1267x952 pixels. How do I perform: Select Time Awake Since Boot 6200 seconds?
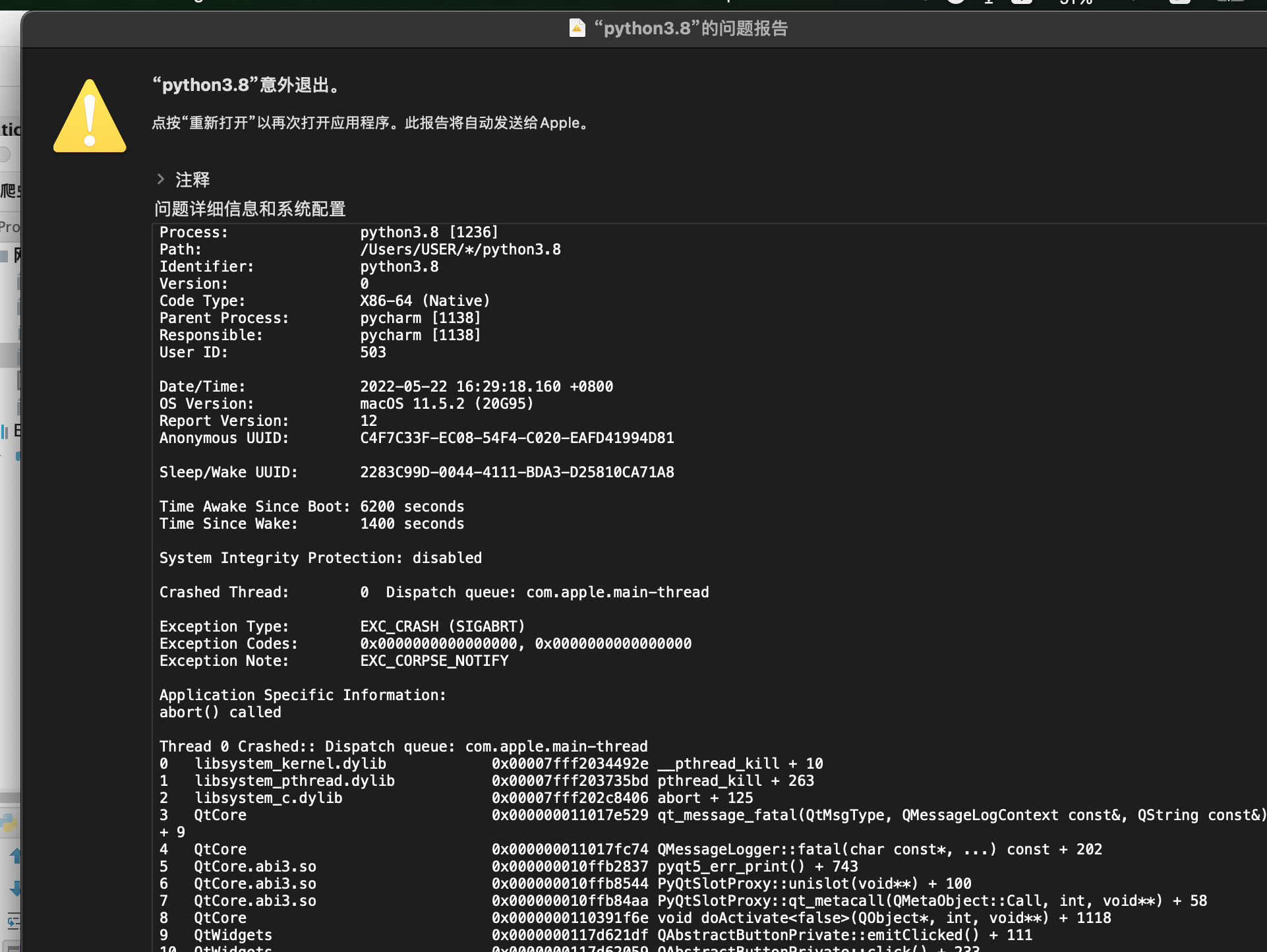[312, 506]
